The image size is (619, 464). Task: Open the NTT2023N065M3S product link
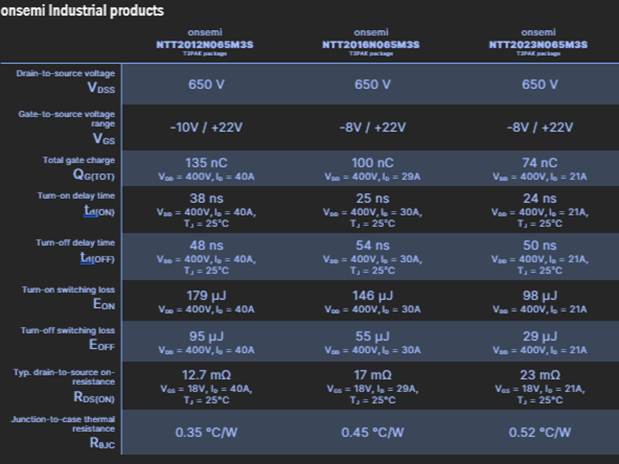pyautogui.click(x=538, y=45)
